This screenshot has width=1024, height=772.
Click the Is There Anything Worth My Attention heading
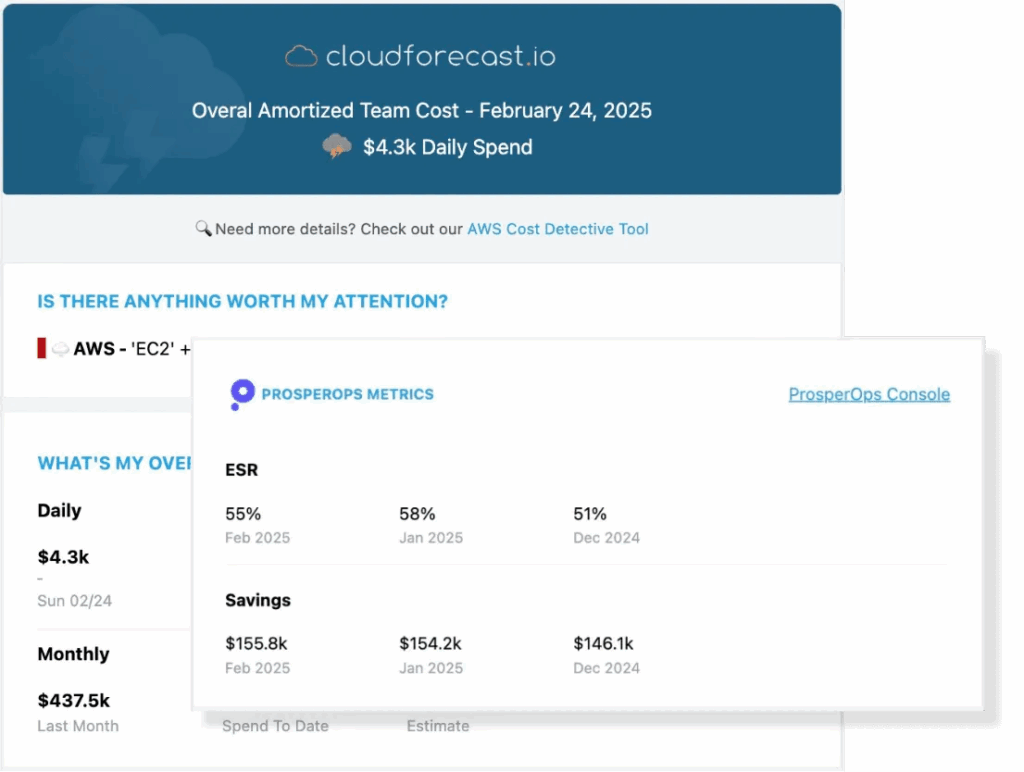click(242, 301)
